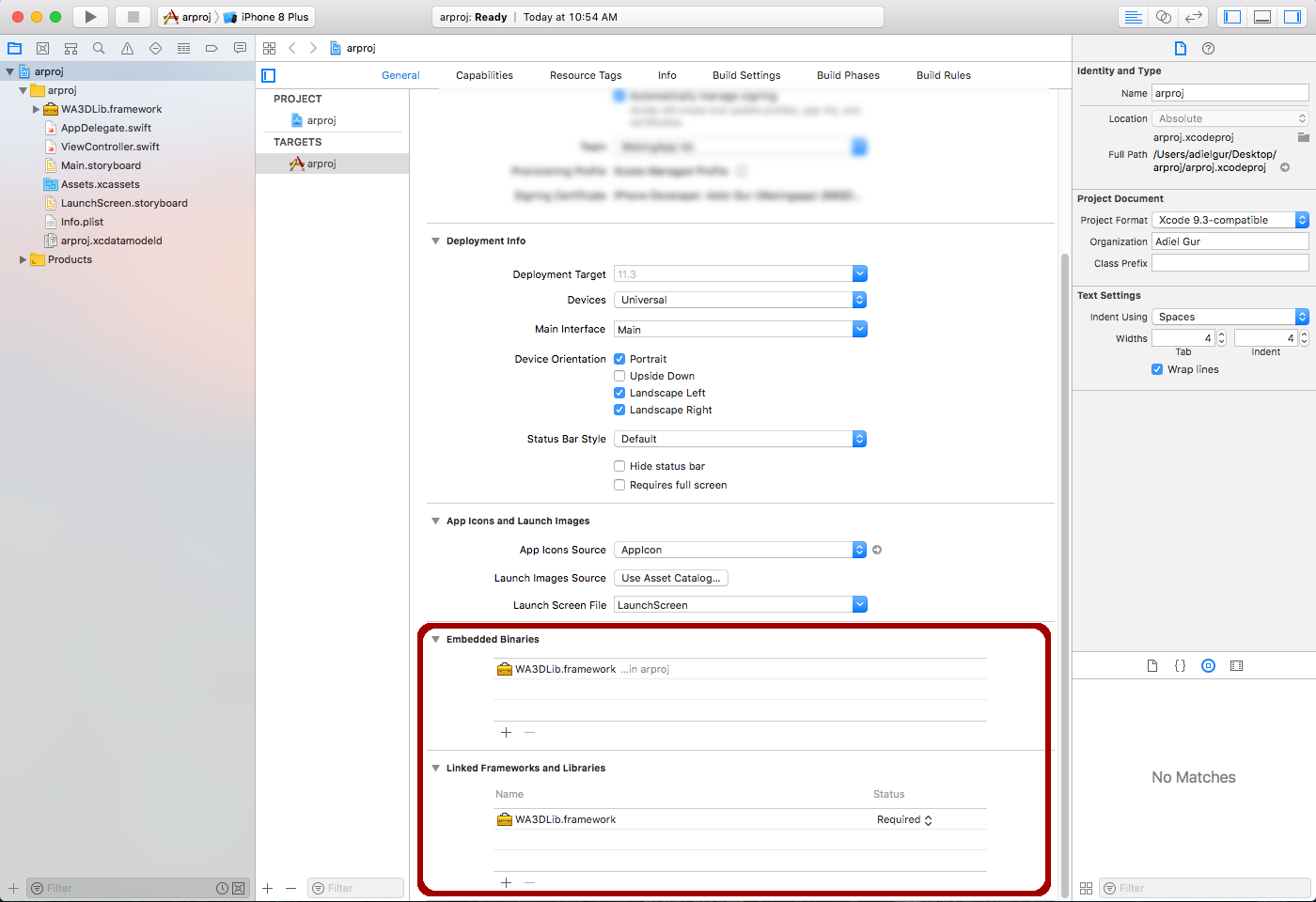
Task: Open the Project Format dropdown
Action: point(1230,220)
